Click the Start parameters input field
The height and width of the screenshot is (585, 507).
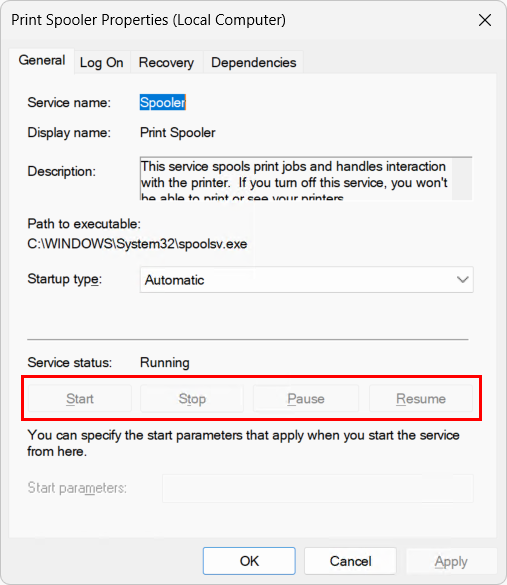(x=318, y=488)
